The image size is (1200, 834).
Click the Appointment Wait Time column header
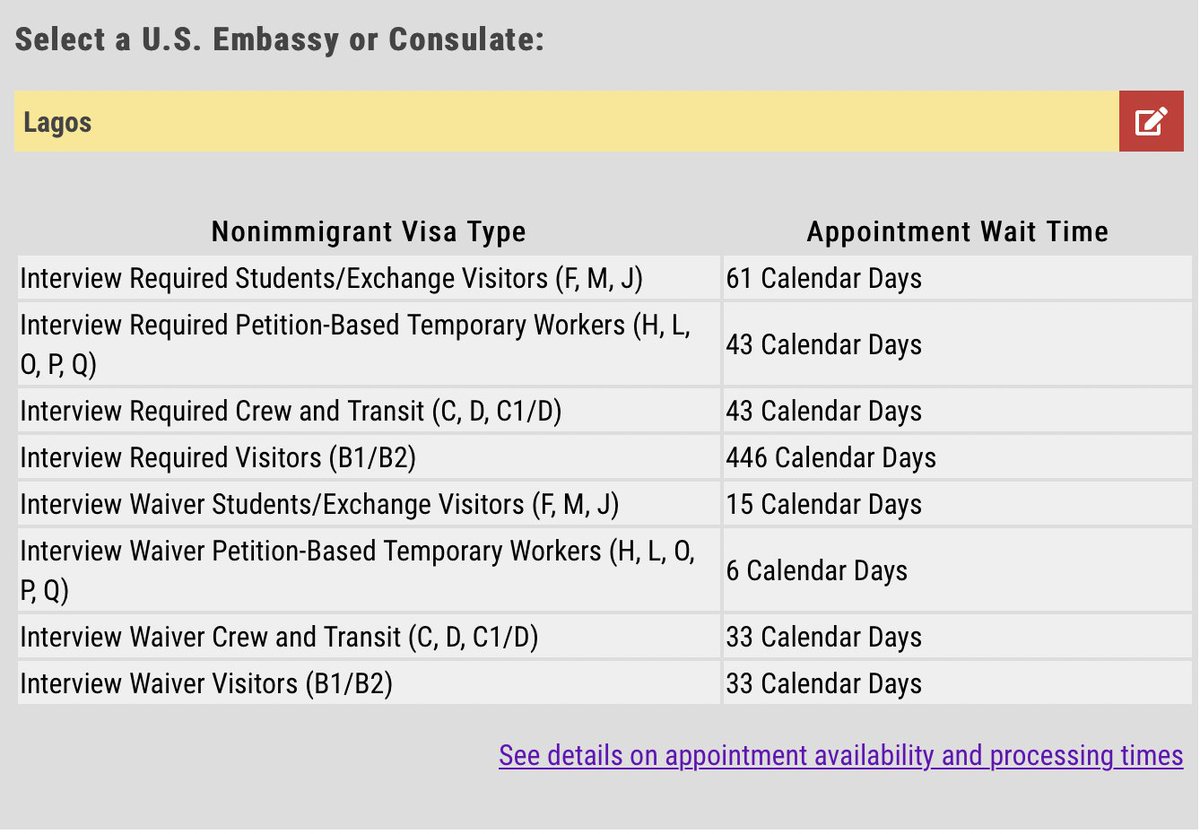pos(958,232)
